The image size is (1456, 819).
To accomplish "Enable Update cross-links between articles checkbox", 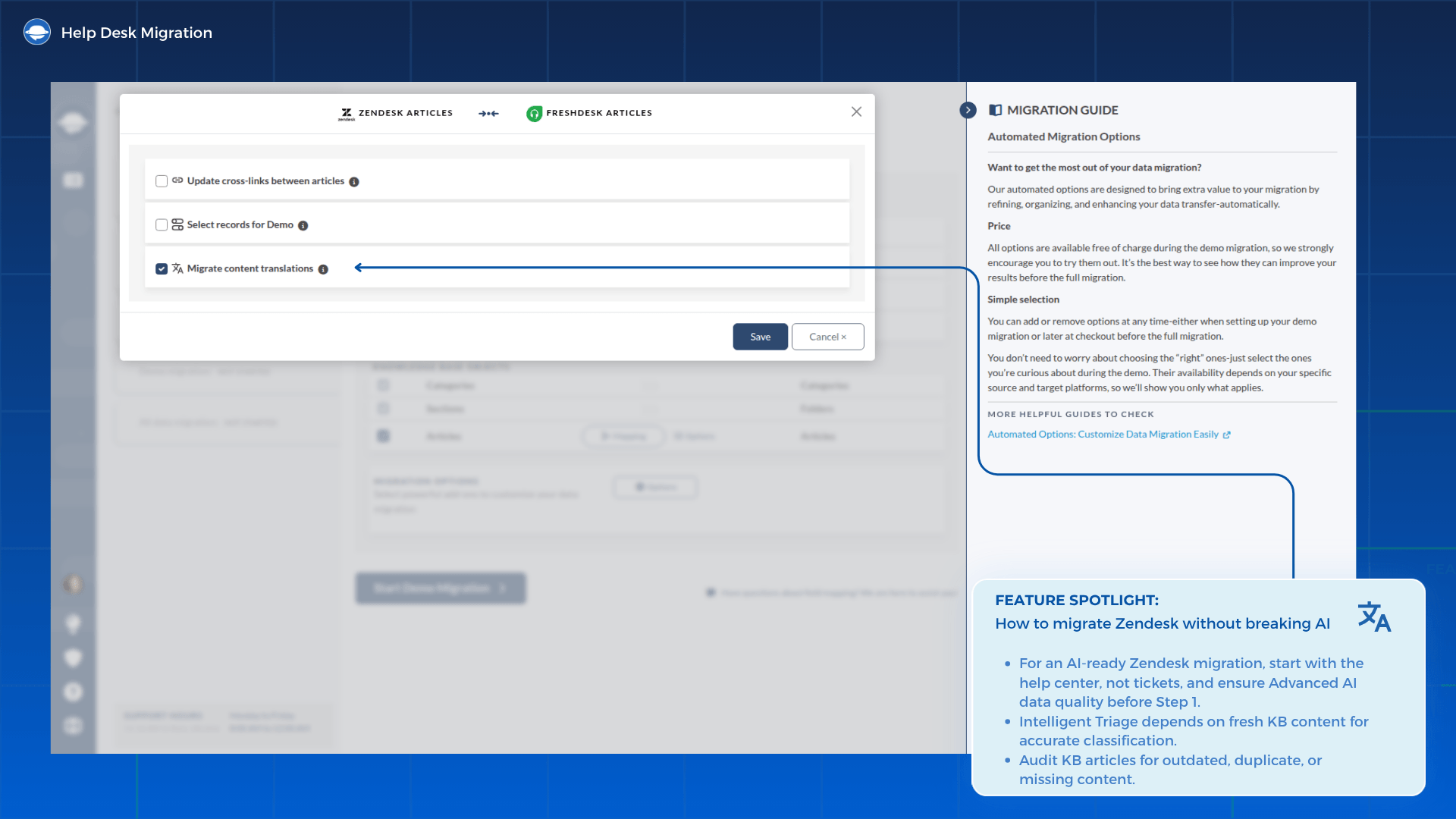I will tap(162, 181).
